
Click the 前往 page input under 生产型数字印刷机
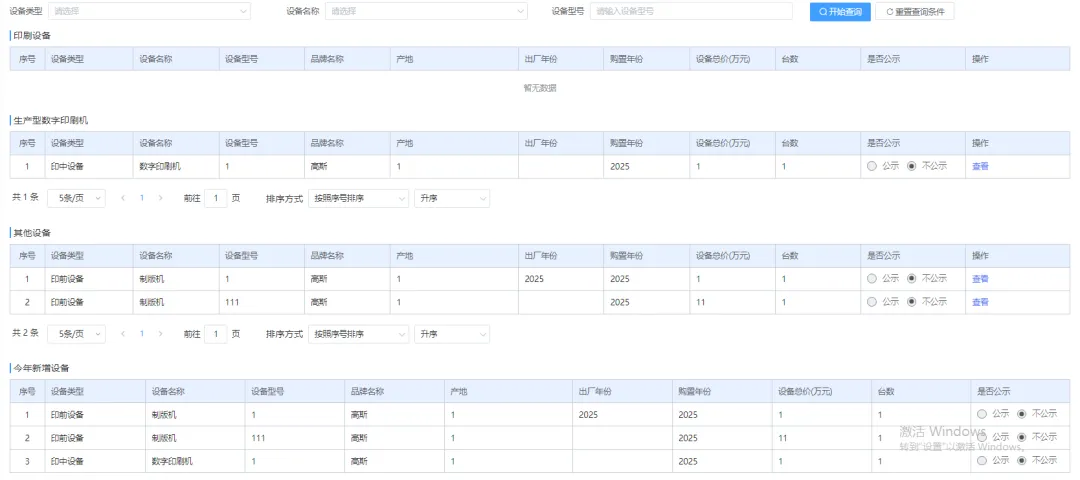point(216,198)
